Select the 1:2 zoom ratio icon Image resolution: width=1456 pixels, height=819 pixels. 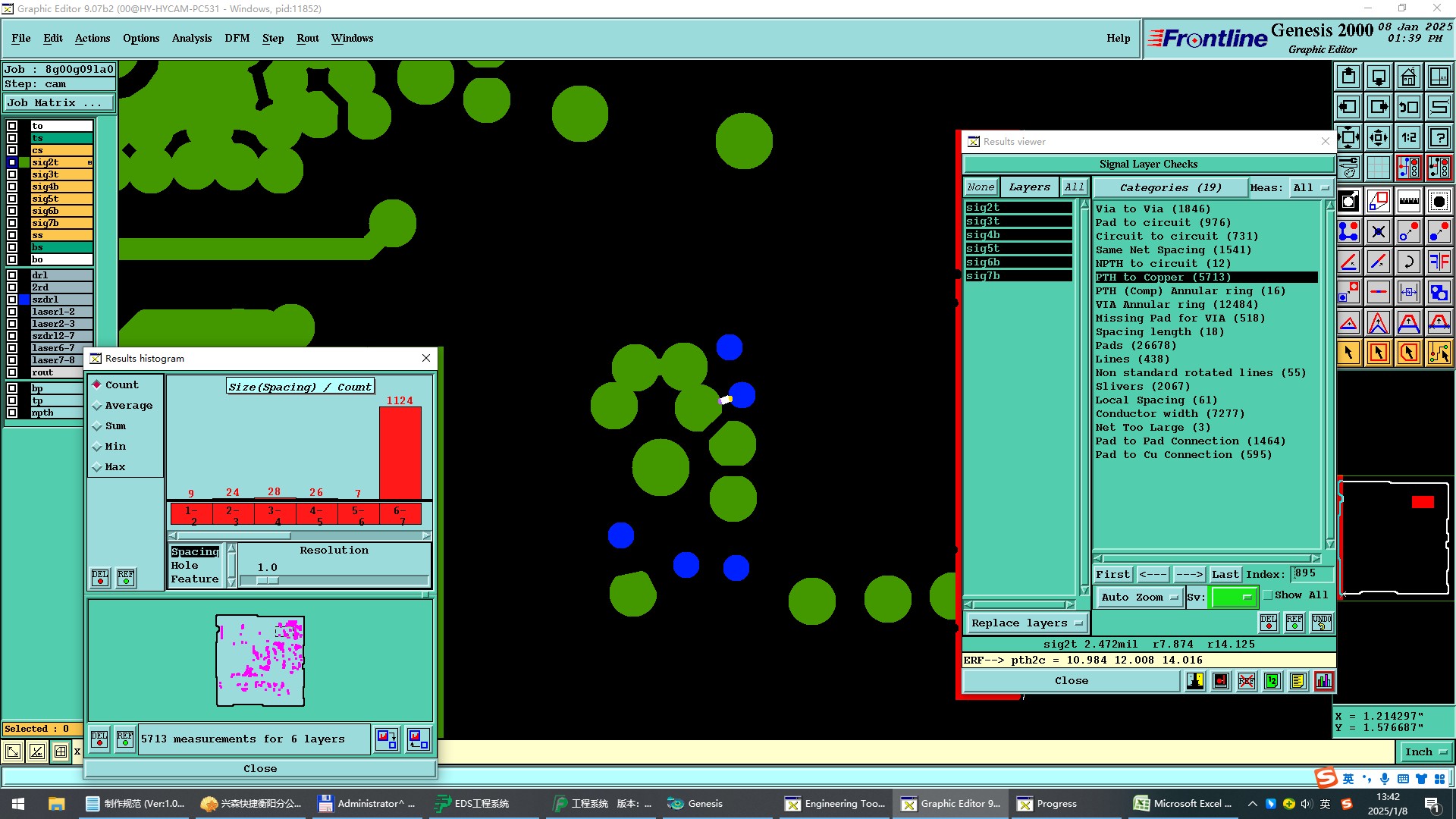click(x=1408, y=137)
